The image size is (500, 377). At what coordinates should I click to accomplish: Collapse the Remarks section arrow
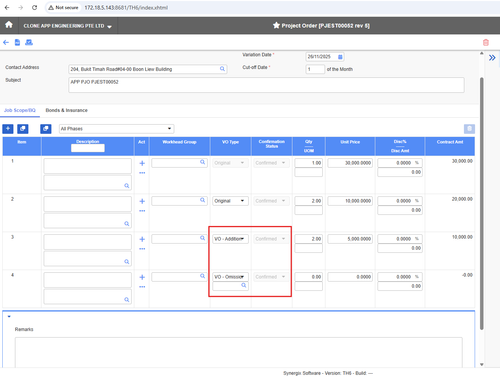[9, 316]
